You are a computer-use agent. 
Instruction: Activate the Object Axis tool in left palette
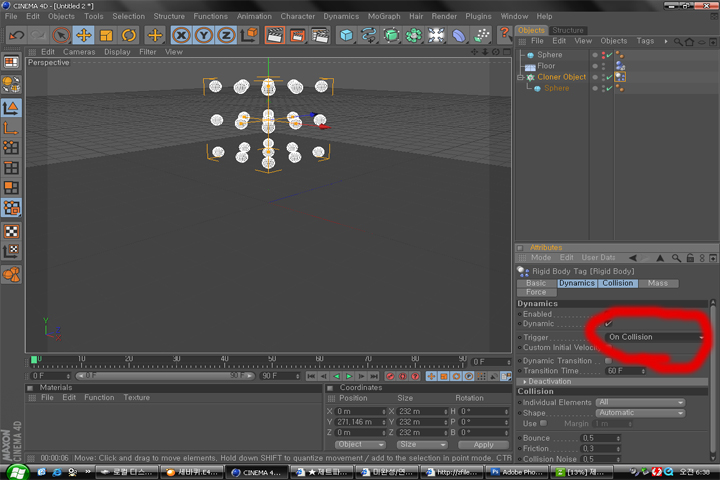[11, 128]
